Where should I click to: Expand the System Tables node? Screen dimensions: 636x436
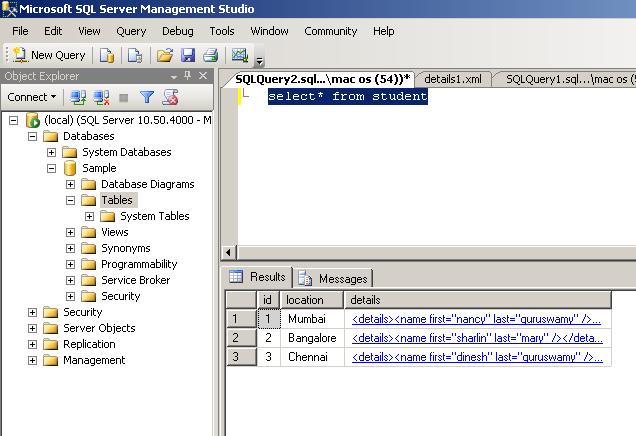[x=90, y=217]
